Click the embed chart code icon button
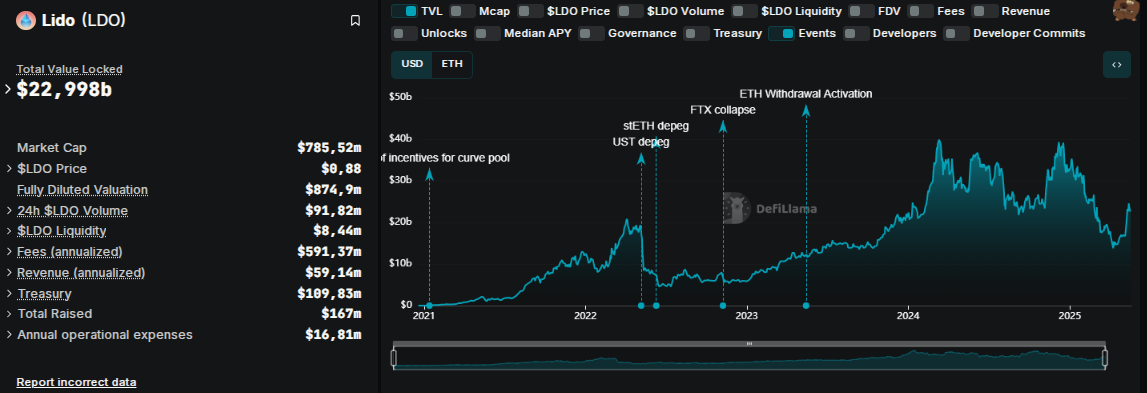Viewport: 1147px width, 393px height. pyautogui.click(x=1117, y=64)
